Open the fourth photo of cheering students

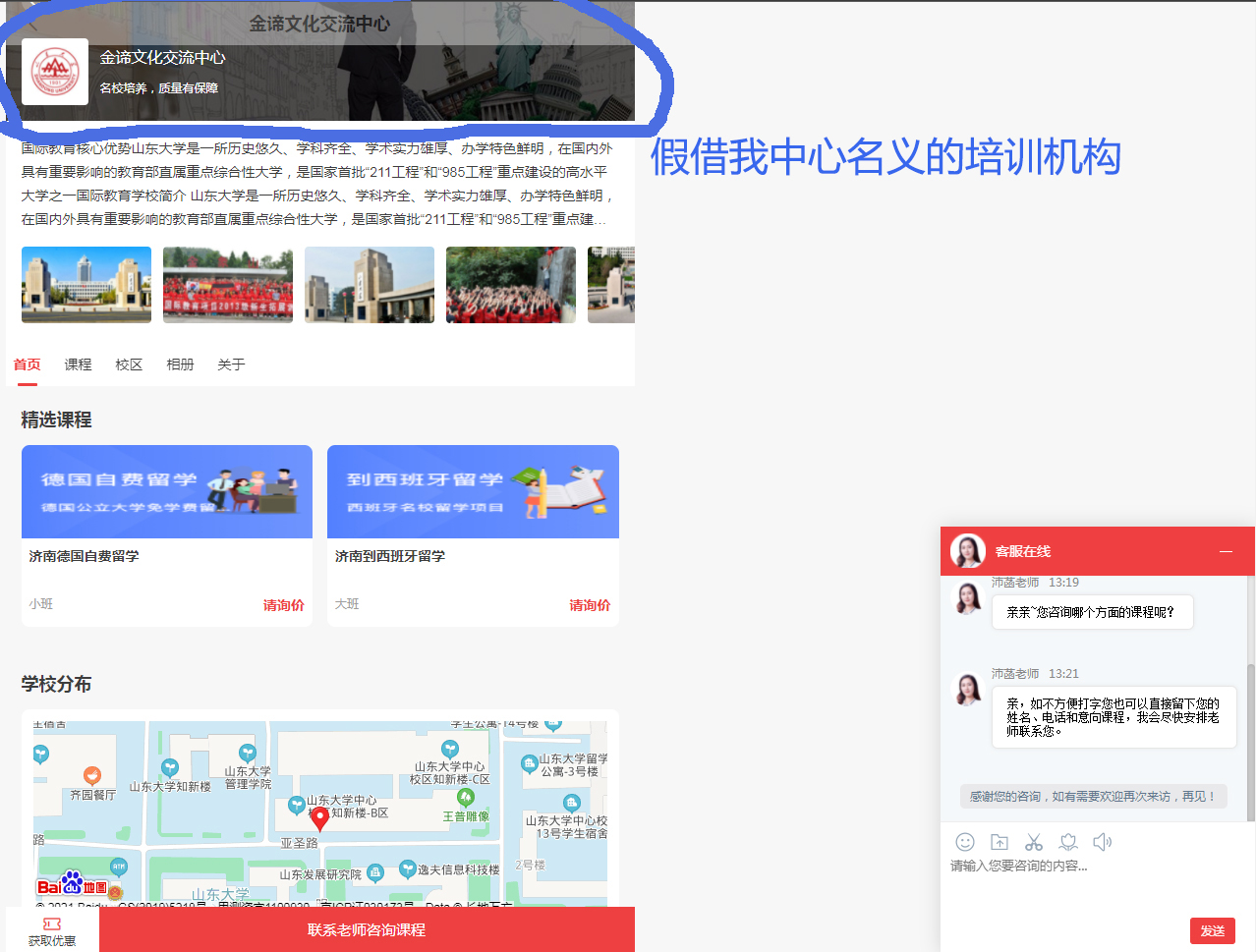tap(511, 285)
